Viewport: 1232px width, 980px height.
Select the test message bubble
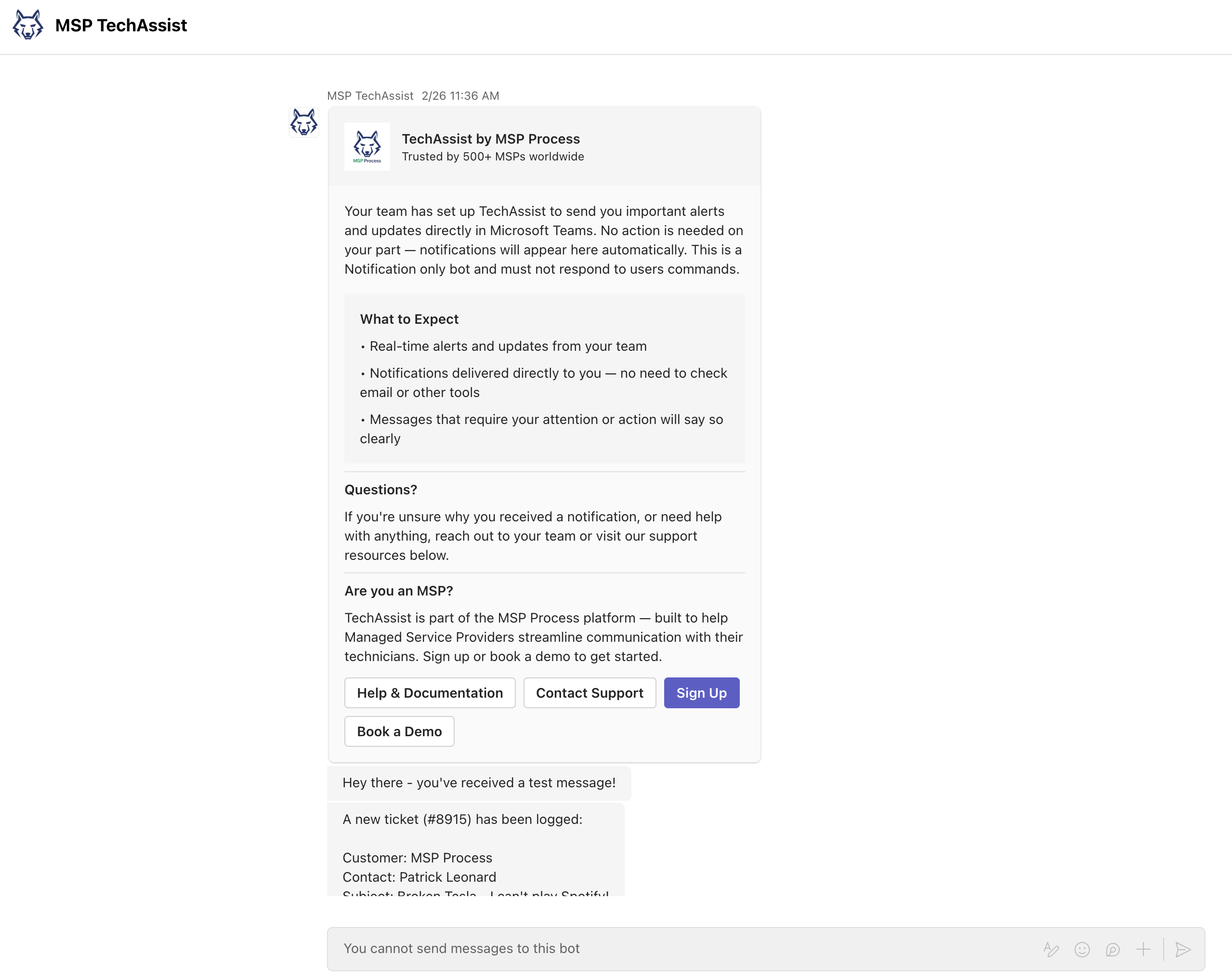point(478,783)
